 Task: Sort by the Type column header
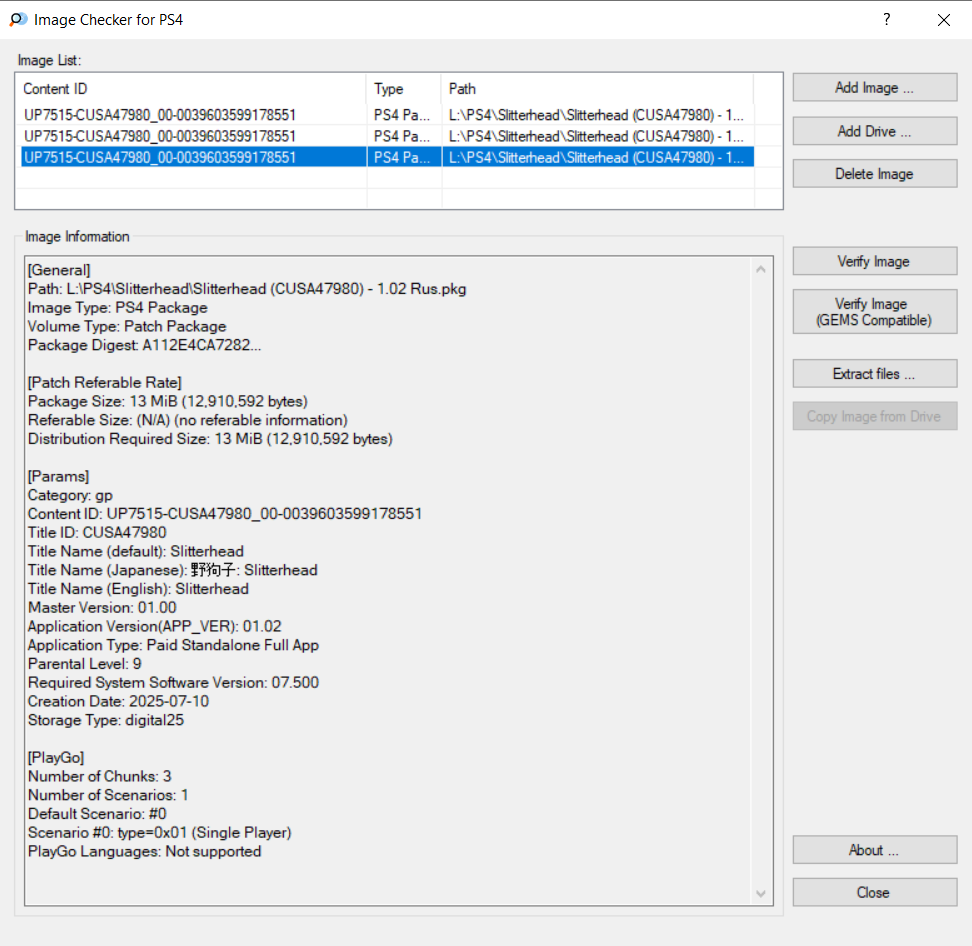click(x=404, y=89)
